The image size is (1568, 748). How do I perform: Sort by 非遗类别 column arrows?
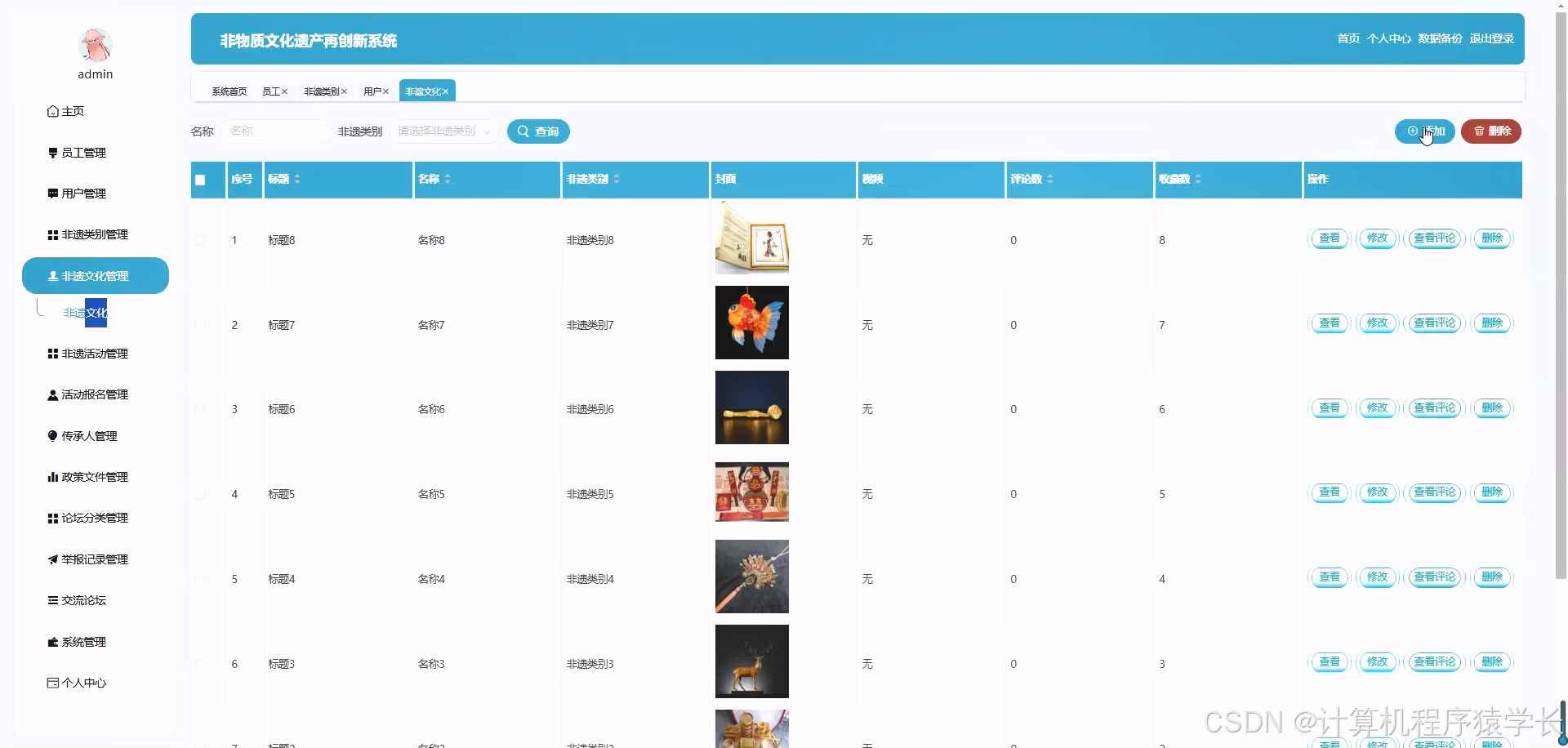617,179
